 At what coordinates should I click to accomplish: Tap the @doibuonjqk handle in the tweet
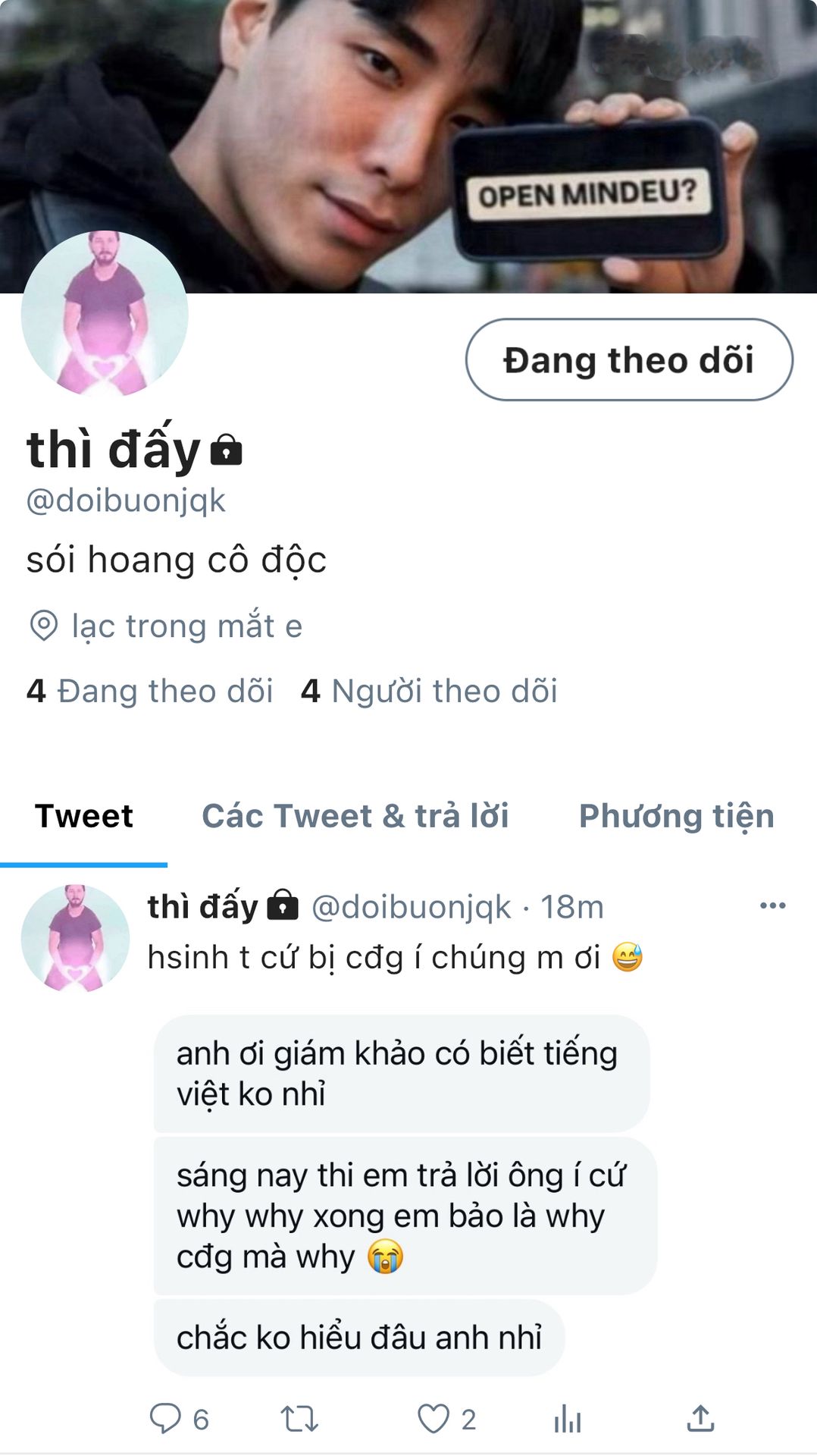coord(411,906)
